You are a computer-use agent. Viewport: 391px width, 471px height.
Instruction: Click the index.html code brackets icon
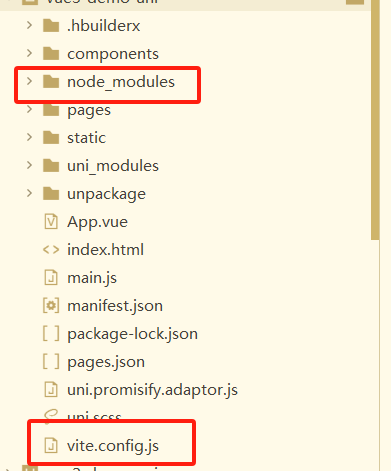51,250
